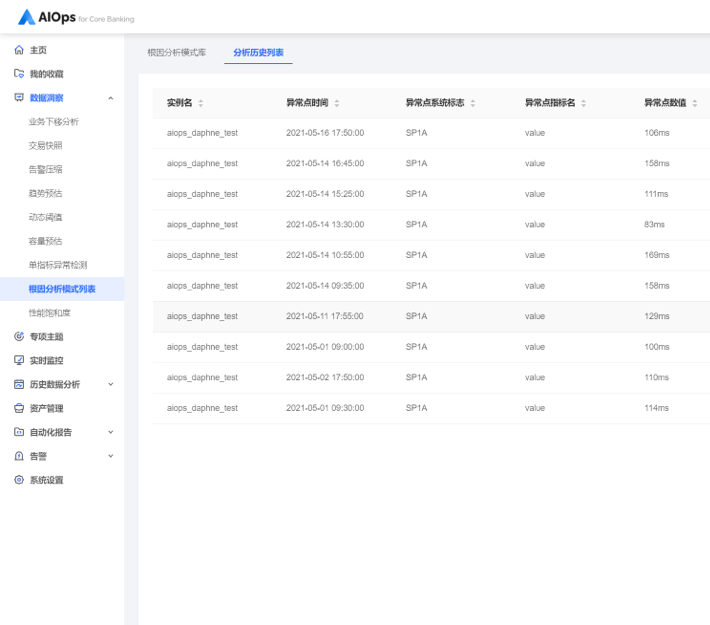Click row timestamp 2021-05-14 15:25:00
This screenshot has width=710, height=625.
coord(325,194)
